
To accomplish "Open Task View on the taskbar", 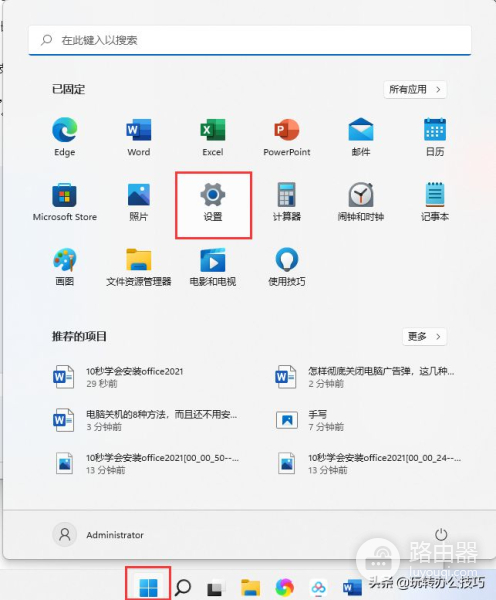I will click(x=215, y=588).
